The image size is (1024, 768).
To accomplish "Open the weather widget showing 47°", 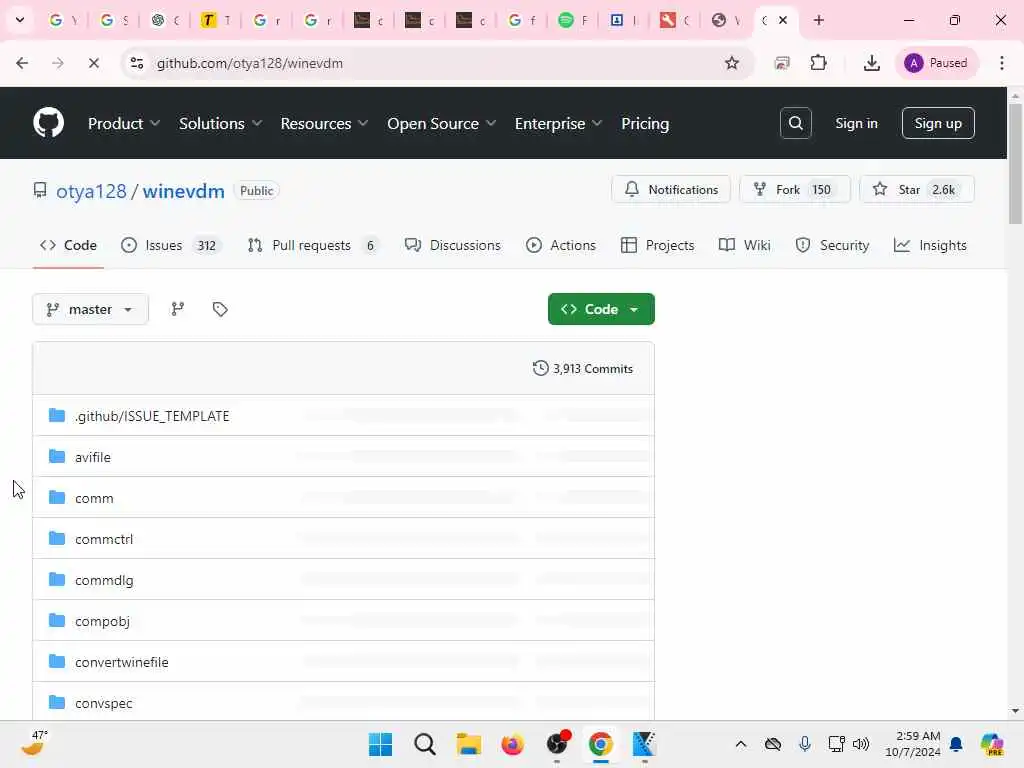I will (x=33, y=744).
